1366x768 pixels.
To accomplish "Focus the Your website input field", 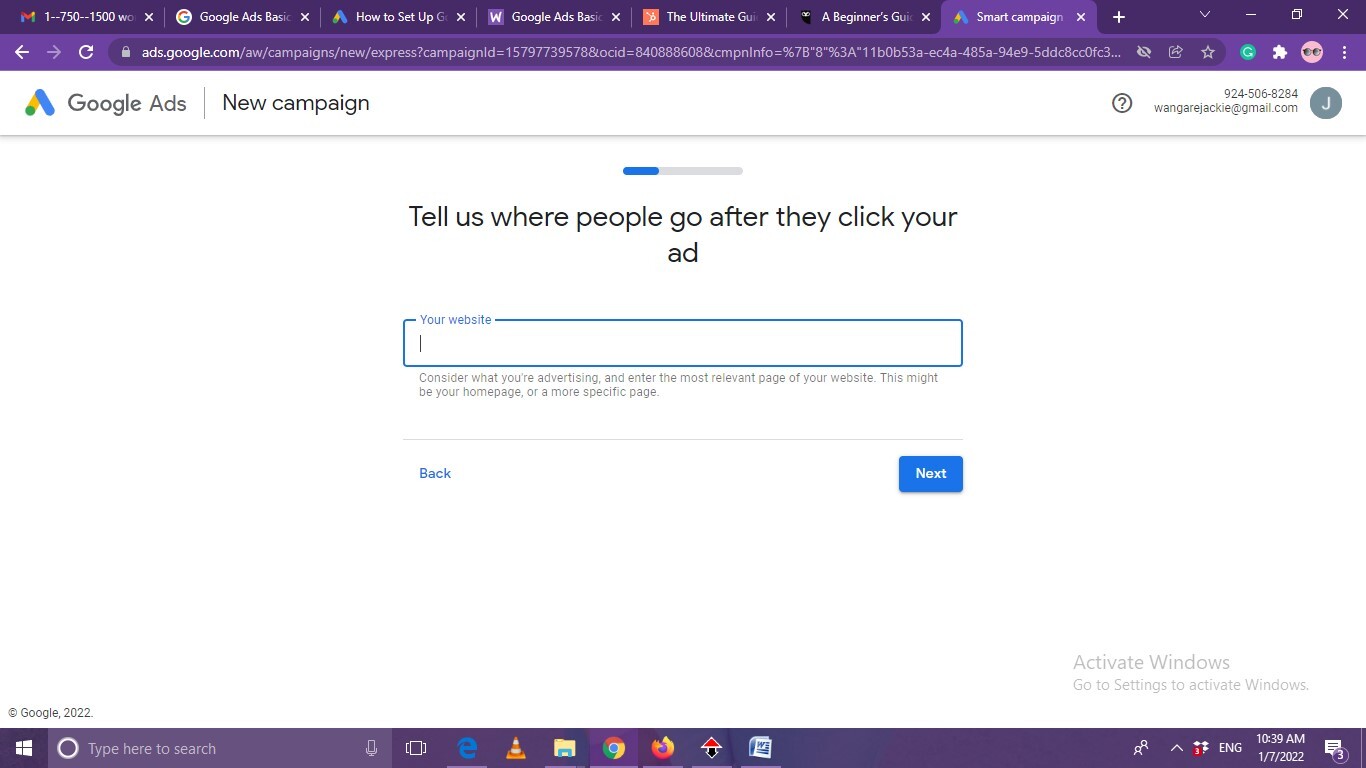I will coord(682,344).
